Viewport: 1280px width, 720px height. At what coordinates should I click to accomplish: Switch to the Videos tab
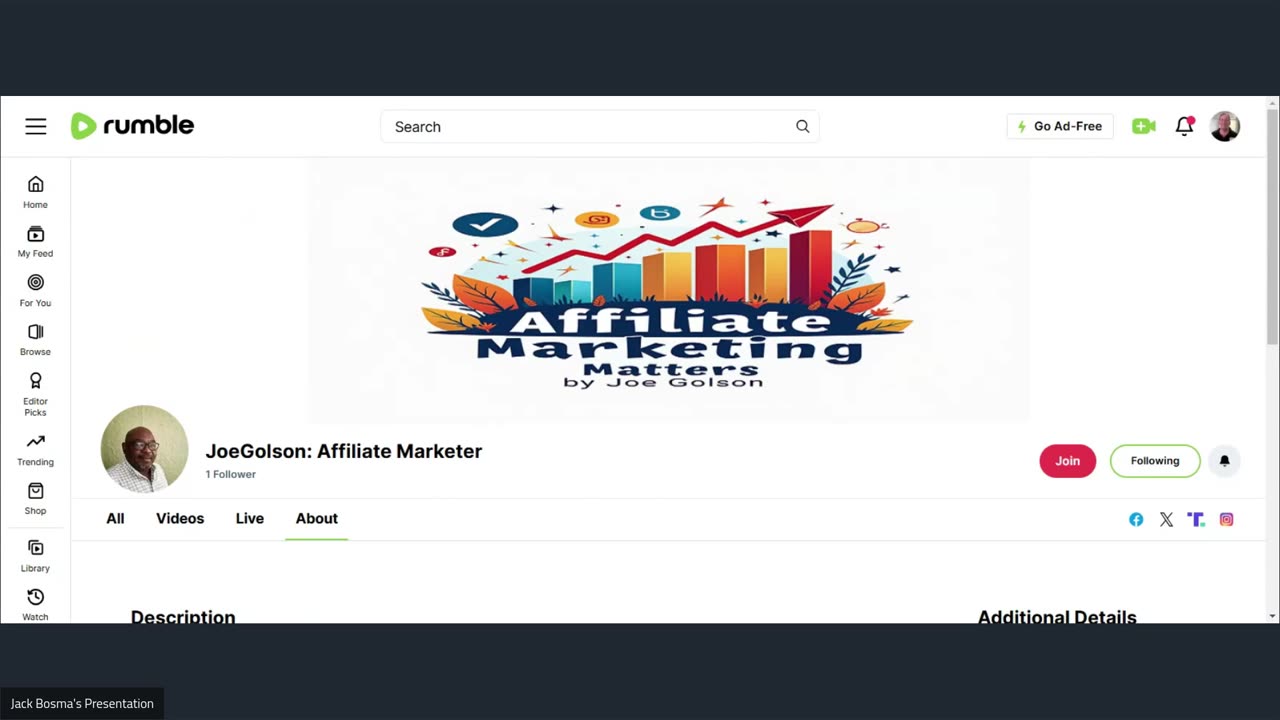tap(180, 518)
